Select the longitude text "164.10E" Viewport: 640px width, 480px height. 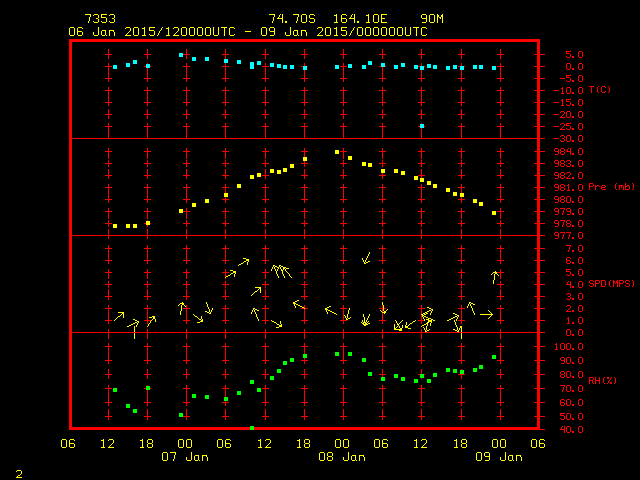pos(360,19)
